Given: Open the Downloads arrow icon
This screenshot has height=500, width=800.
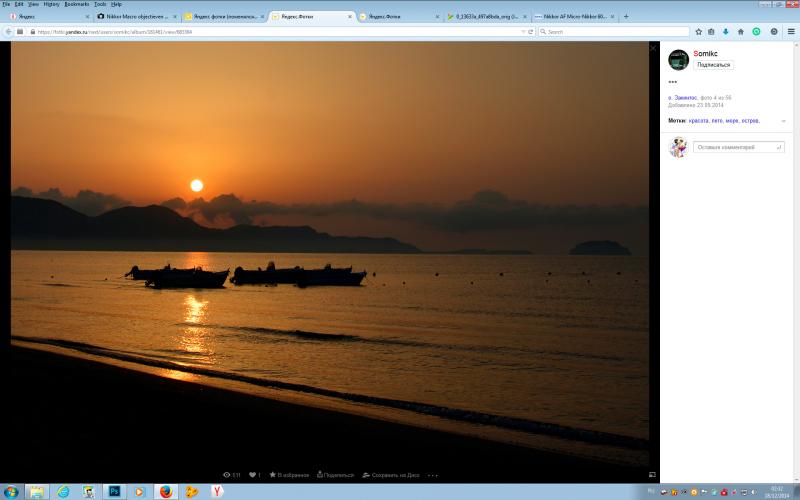Looking at the screenshot, I should (726, 32).
